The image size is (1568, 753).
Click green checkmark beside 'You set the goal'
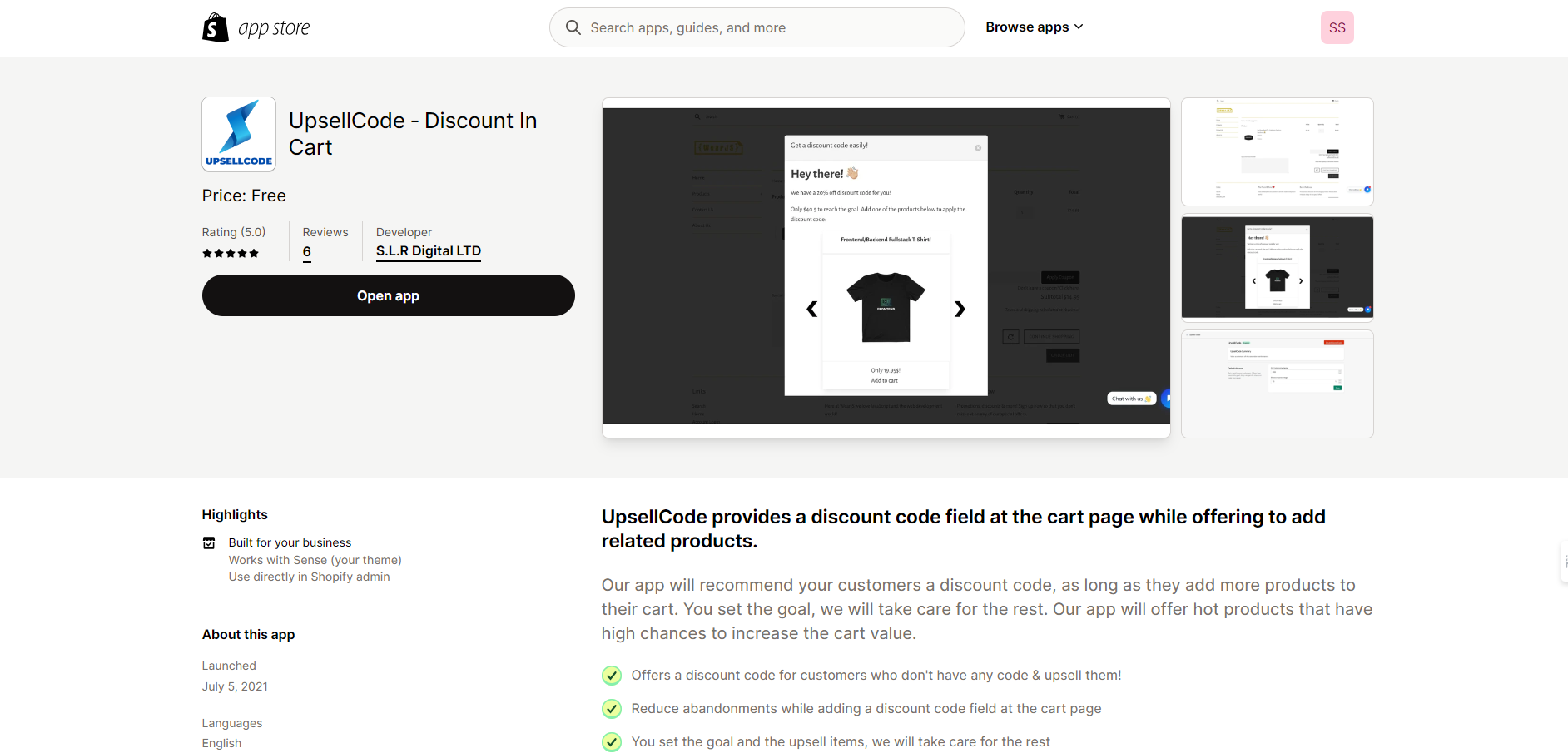tap(612, 742)
